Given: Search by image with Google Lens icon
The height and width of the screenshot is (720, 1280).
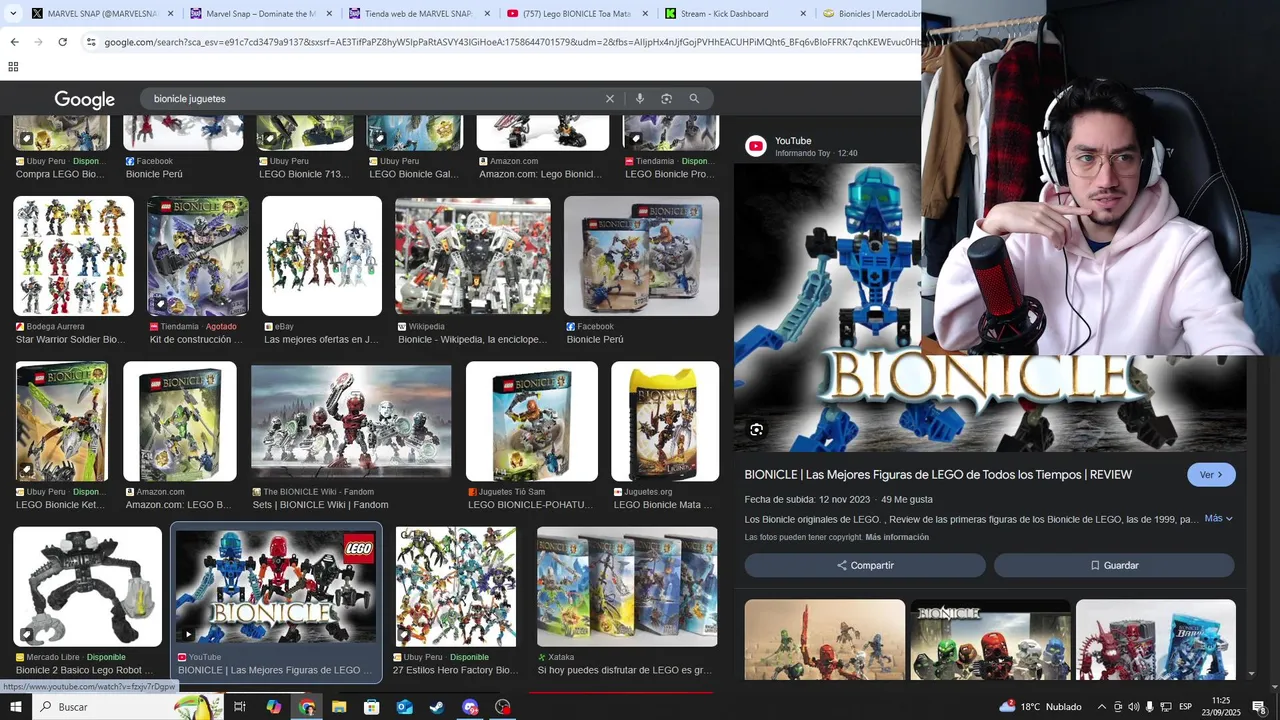Looking at the screenshot, I should pyautogui.click(x=666, y=99).
